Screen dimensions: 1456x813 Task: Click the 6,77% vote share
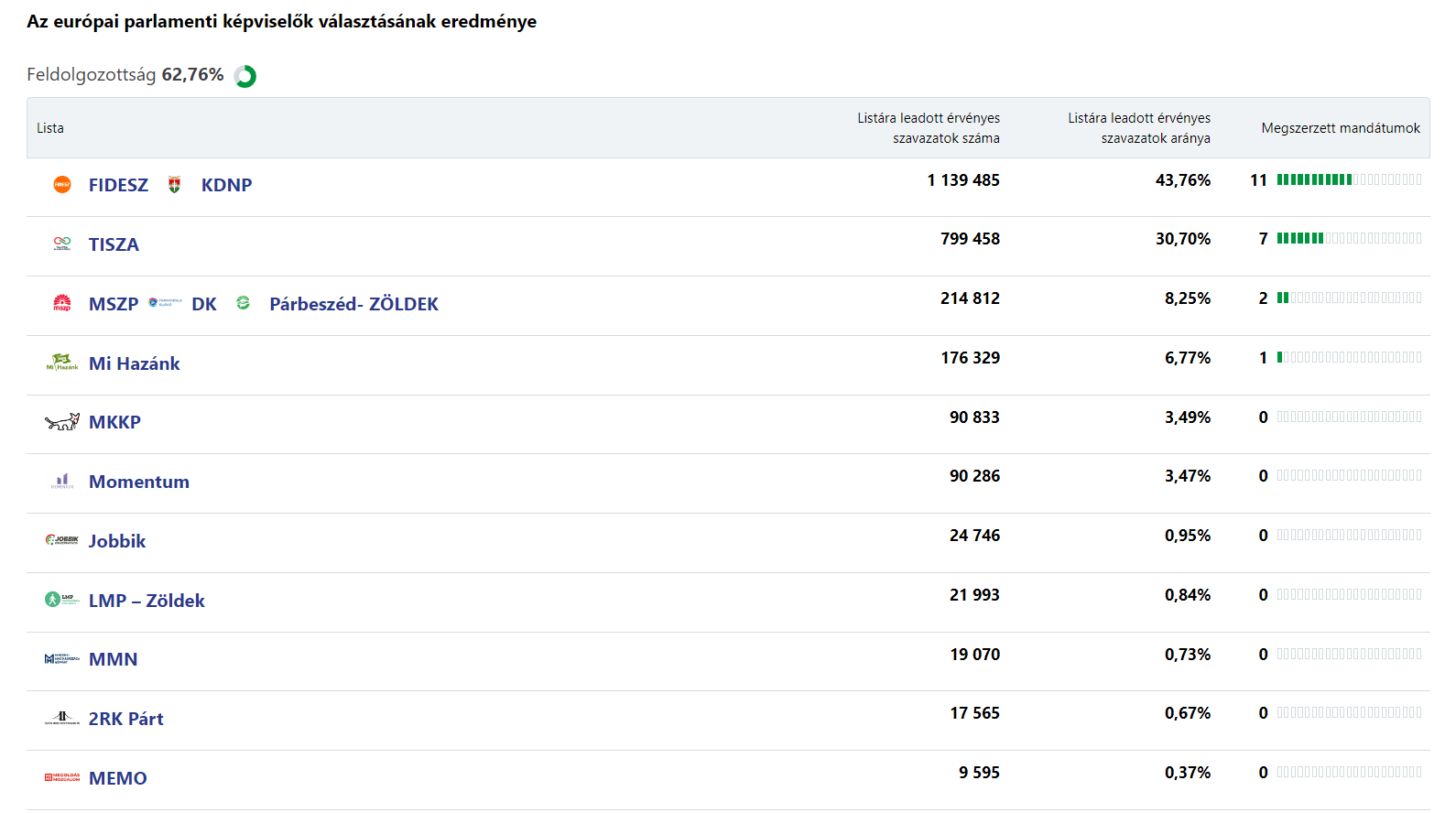click(x=1188, y=358)
